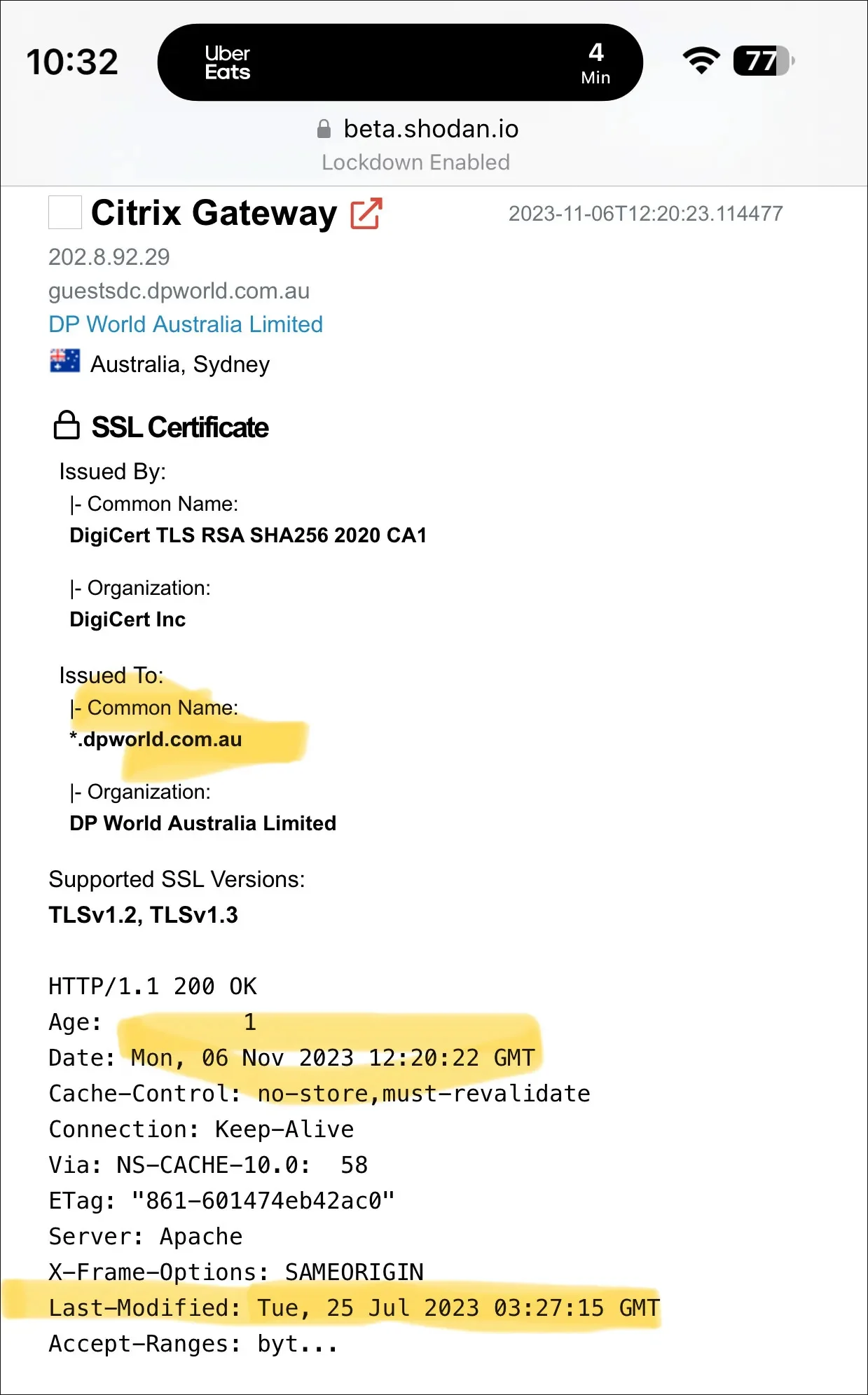Tap the Australian flag icon
The image size is (868, 1395).
click(x=65, y=362)
